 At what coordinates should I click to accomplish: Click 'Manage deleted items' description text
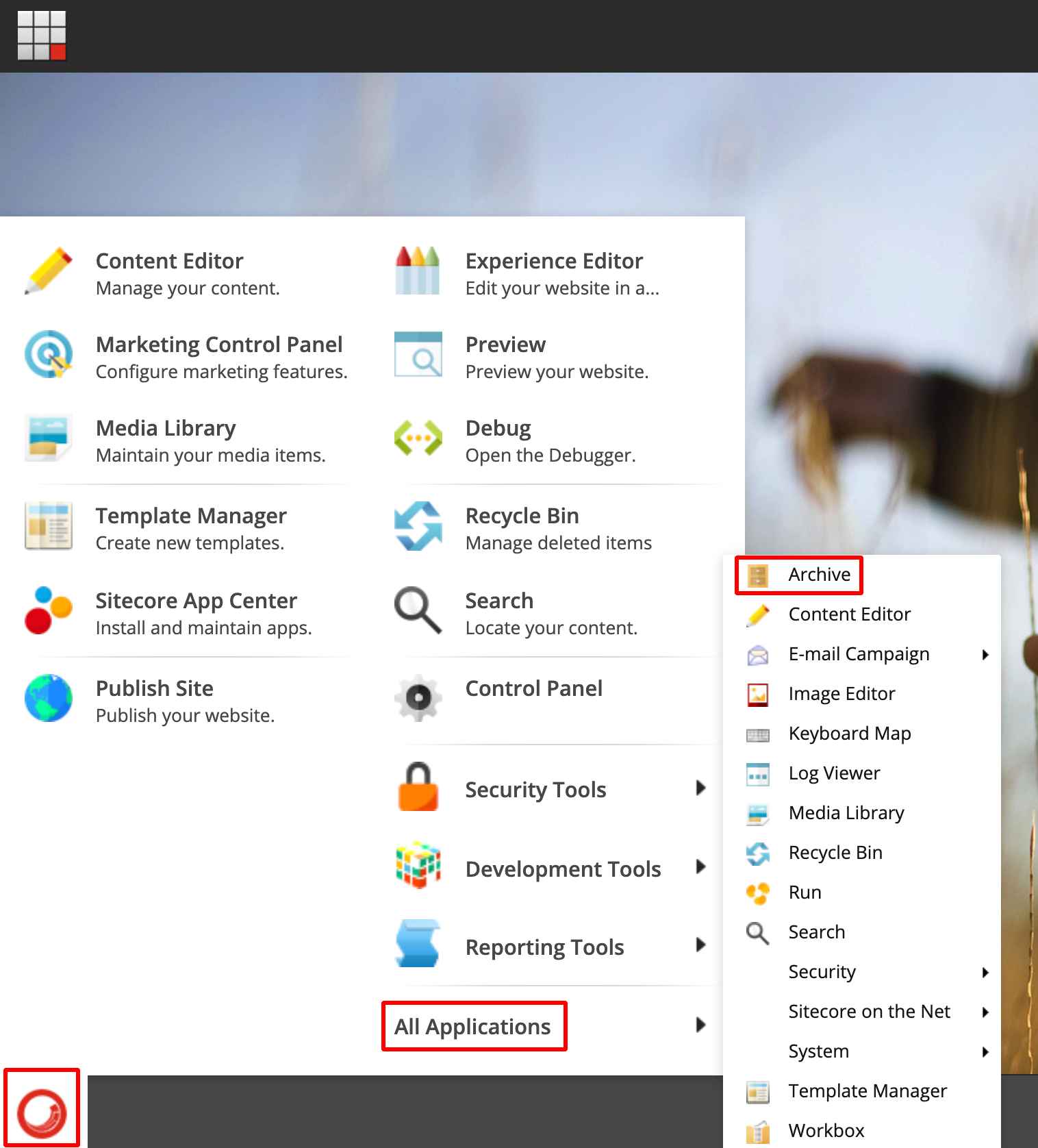click(559, 543)
